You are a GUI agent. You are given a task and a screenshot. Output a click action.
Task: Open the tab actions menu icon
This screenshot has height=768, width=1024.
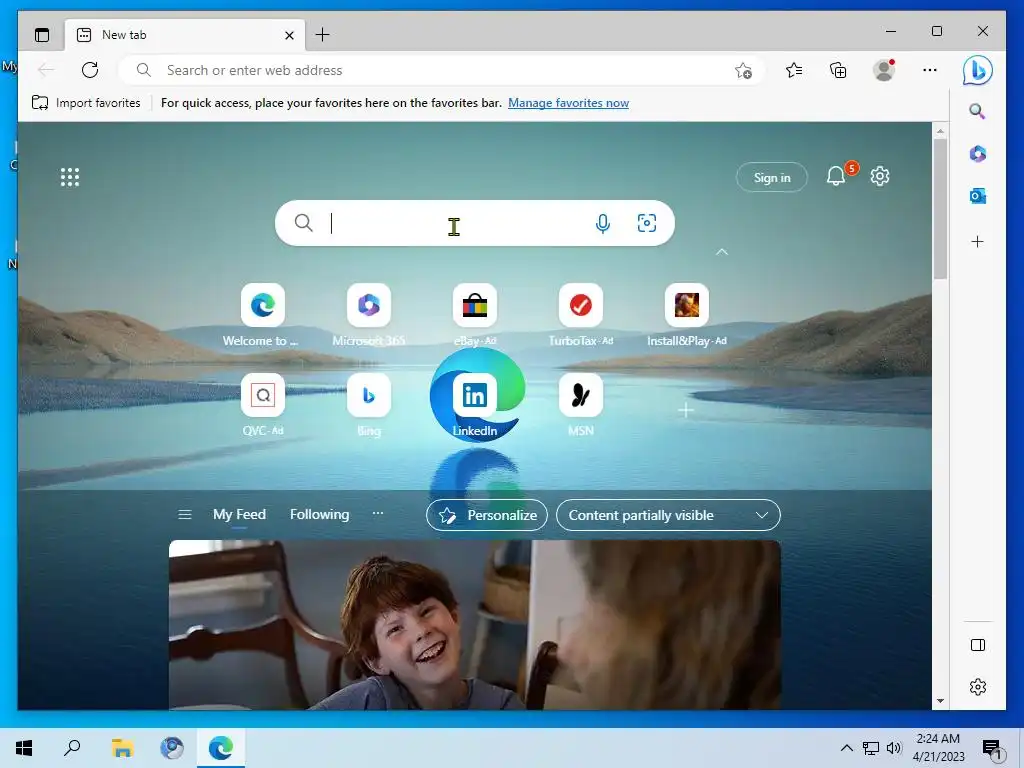42,35
